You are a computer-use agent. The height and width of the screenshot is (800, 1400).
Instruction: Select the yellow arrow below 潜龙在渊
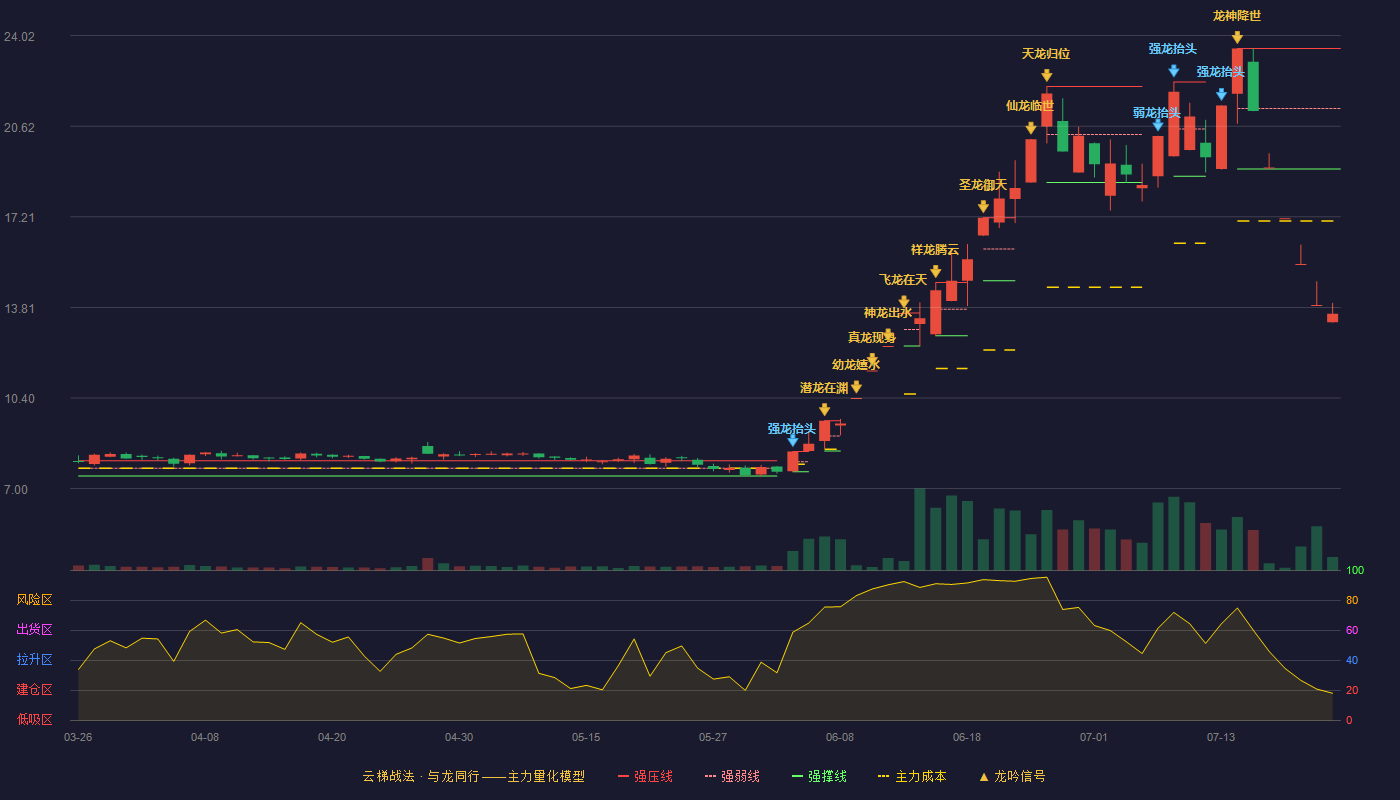[x=824, y=409]
